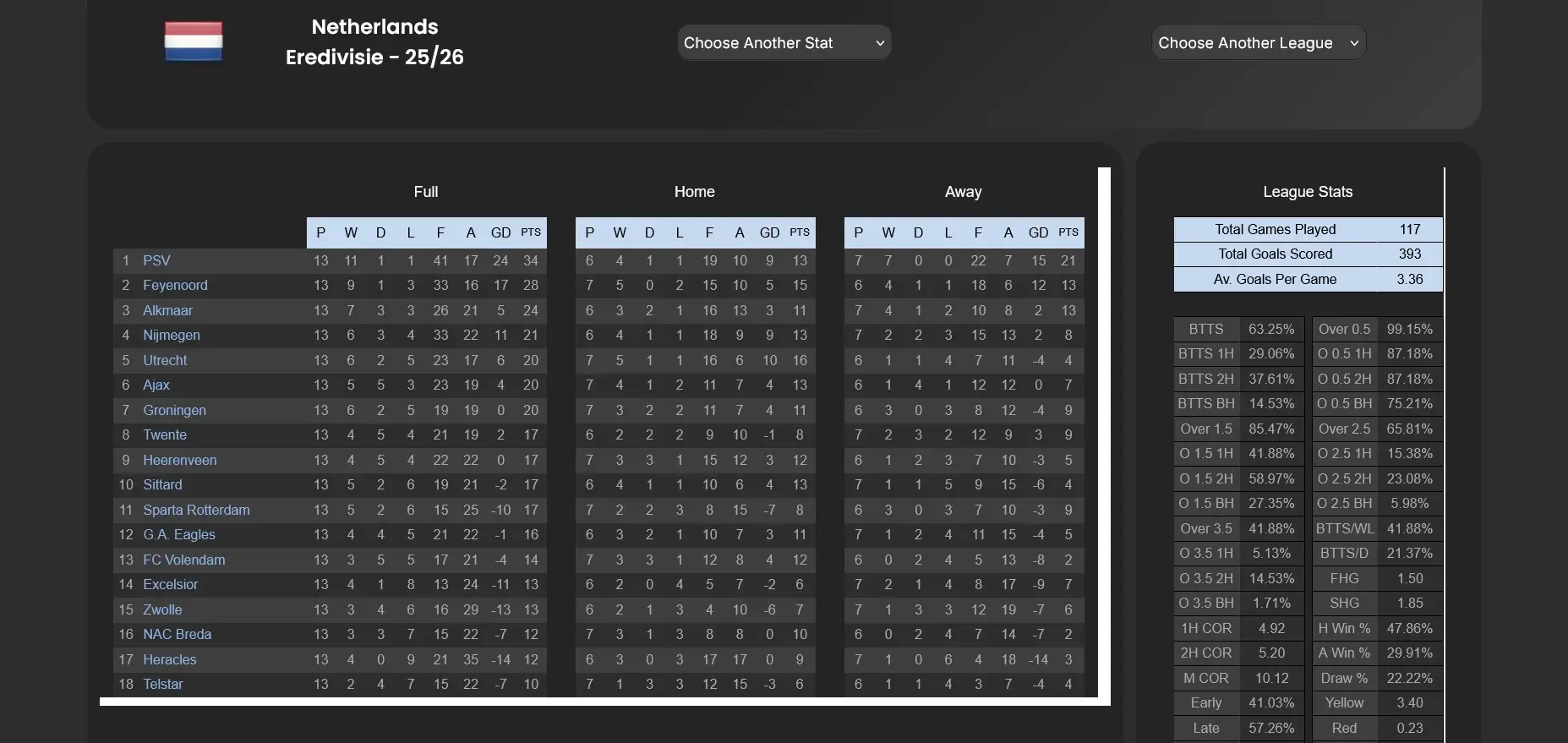This screenshot has width=1568, height=743.
Task: Click the Total Goals Scored value 393
Action: (x=1410, y=254)
